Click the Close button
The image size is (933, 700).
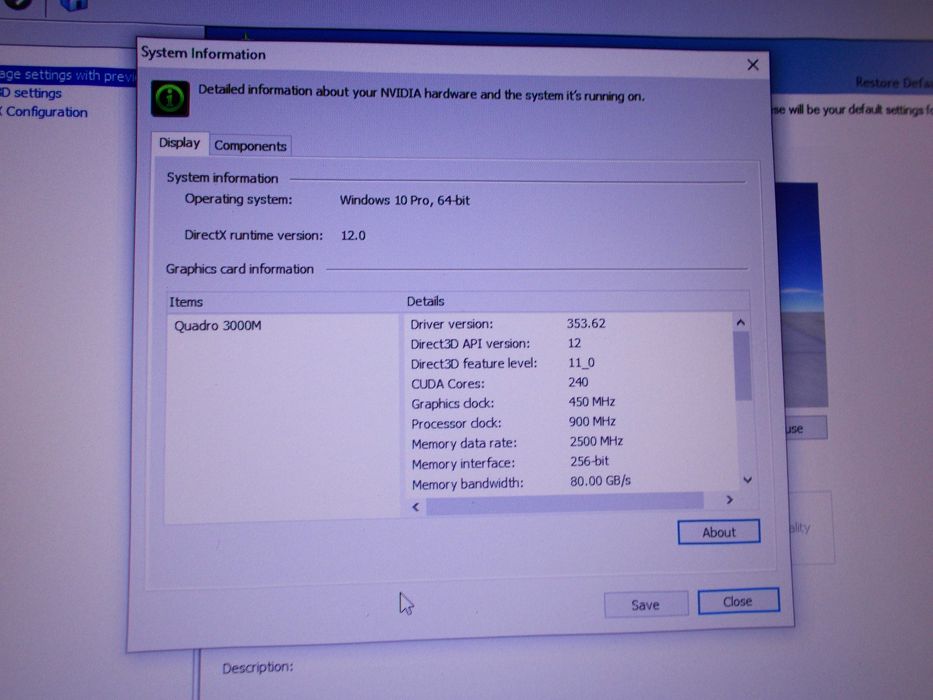(x=738, y=601)
